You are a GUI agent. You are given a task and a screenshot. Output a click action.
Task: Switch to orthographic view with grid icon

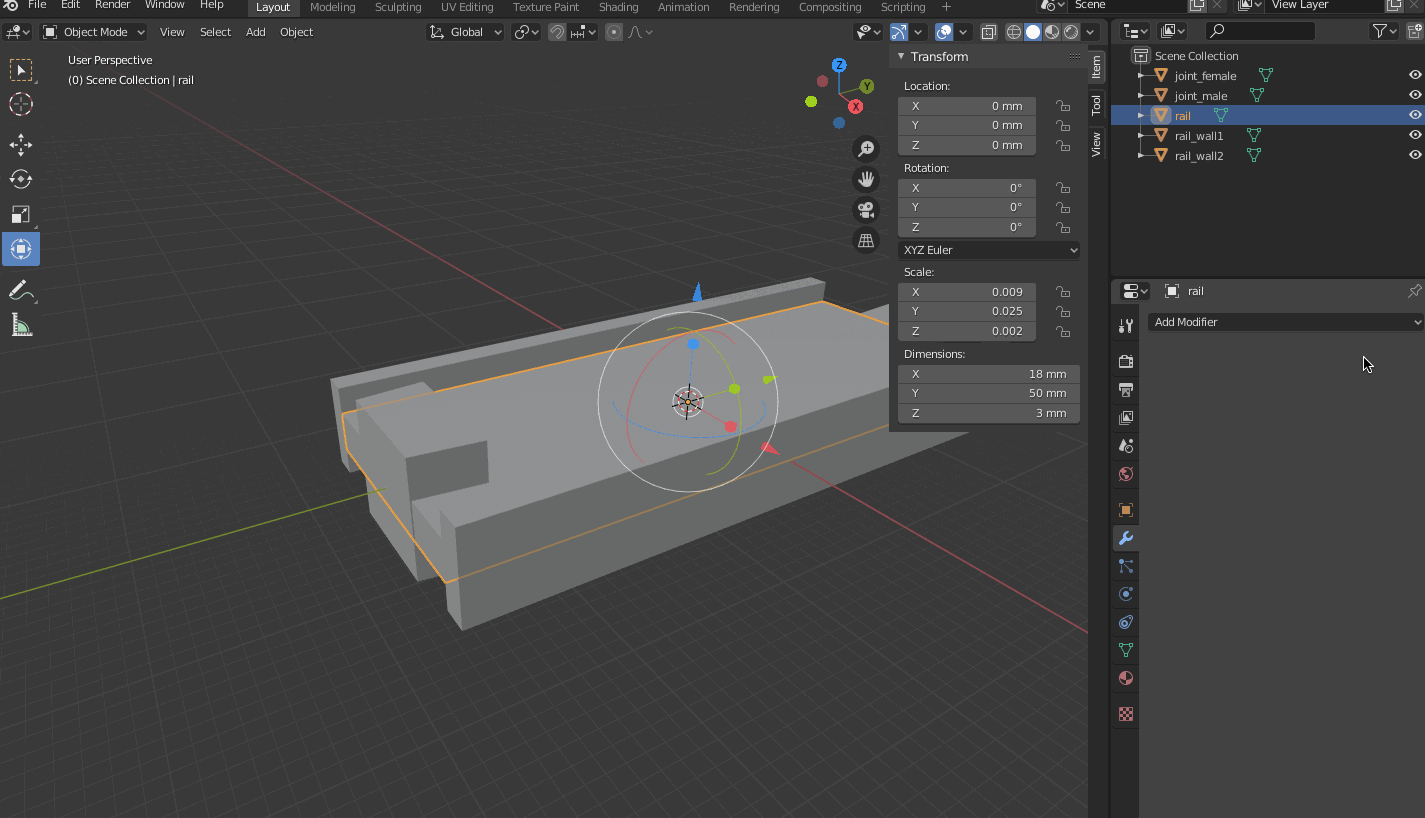865,240
